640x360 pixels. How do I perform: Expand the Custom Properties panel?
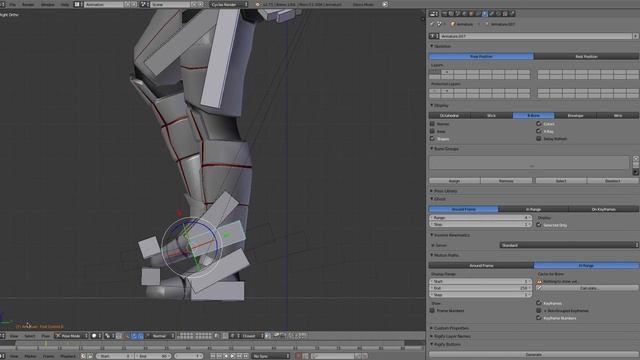(449, 328)
